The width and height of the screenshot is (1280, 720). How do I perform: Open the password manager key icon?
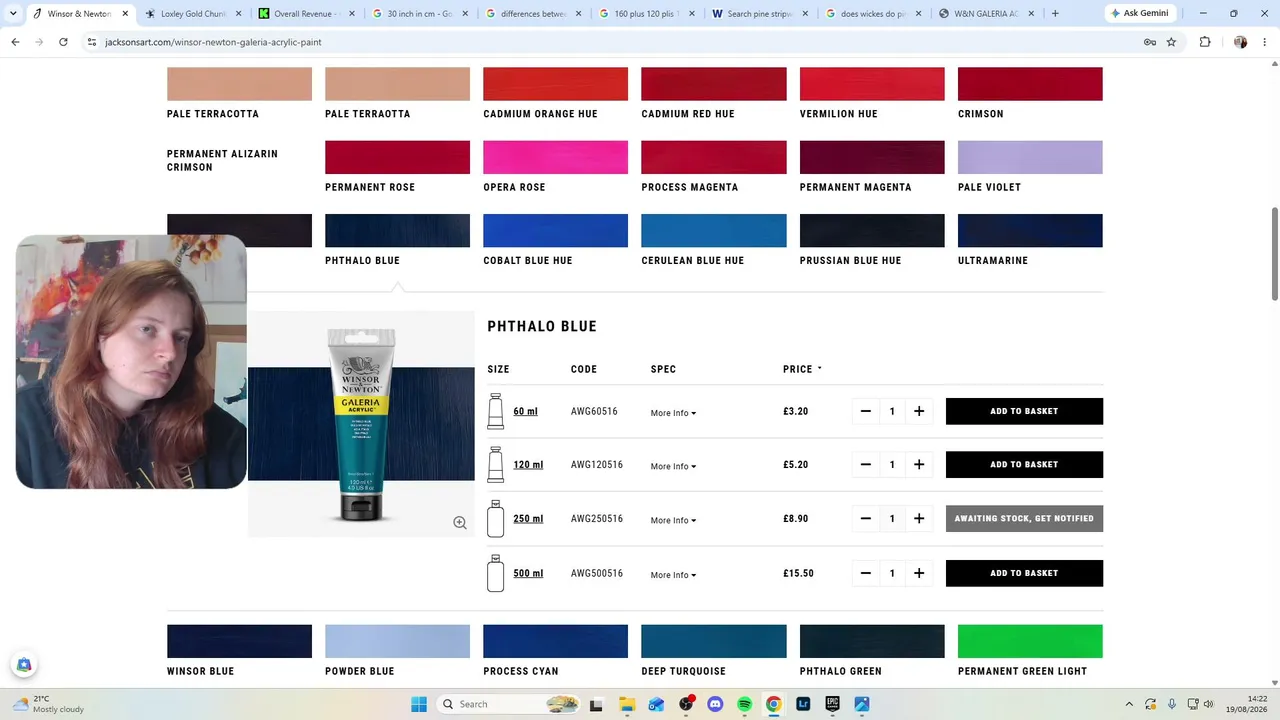tap(1150, 42)
